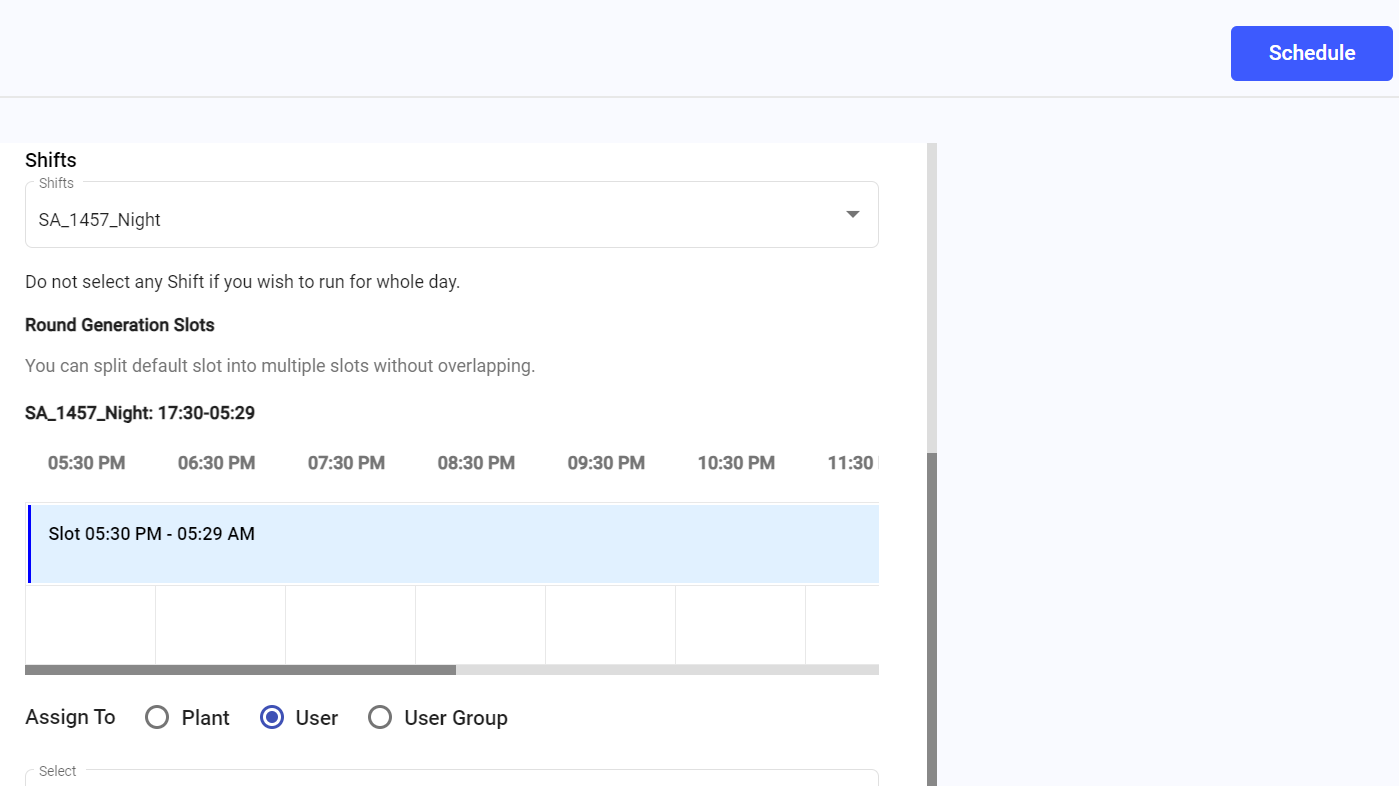This screenshot has height=786, width=1399.
Task: Click the timeline's horizontal scrollbar thumb
Action: pos(240,670)
